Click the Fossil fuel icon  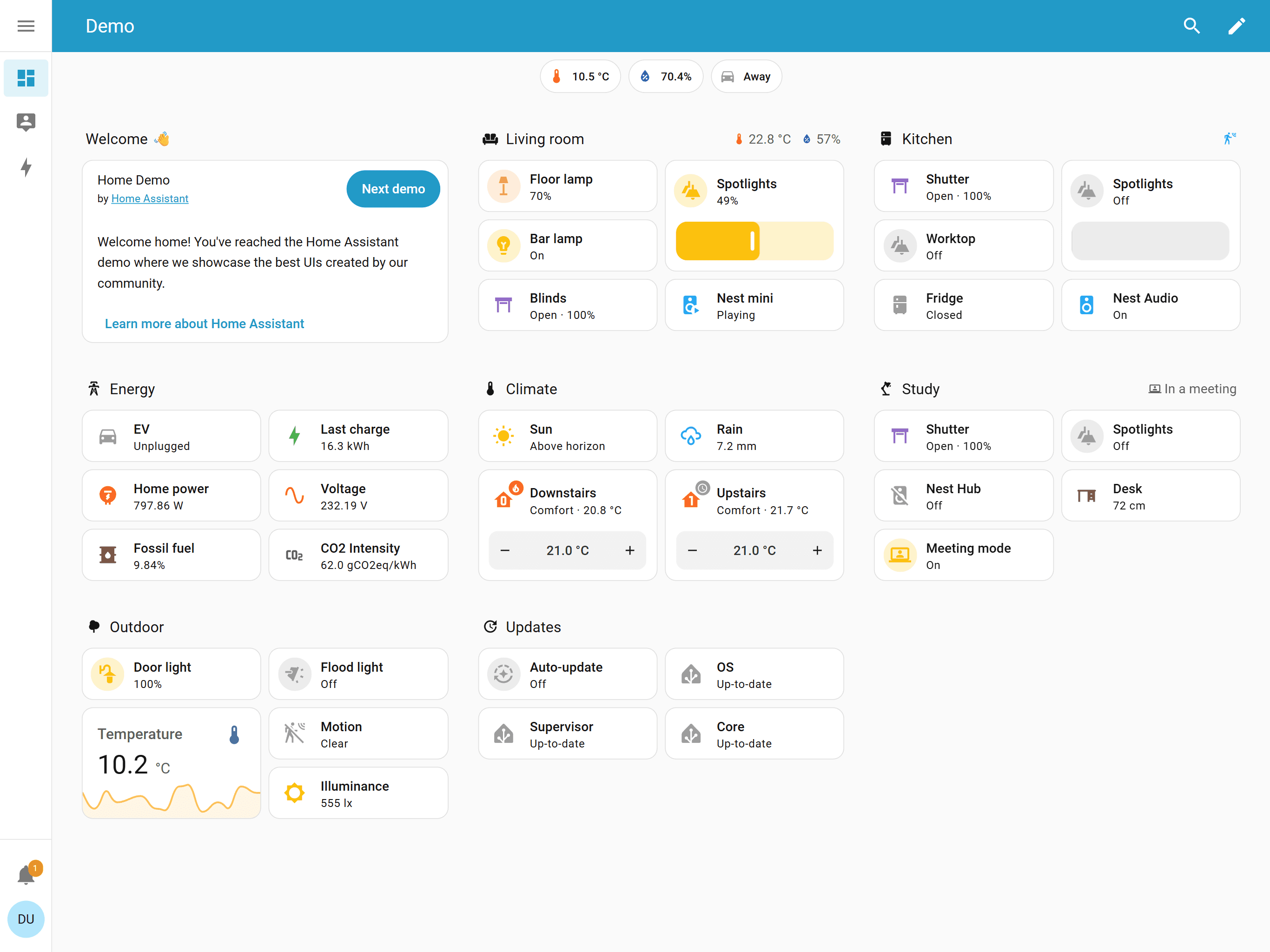(107, 555)
